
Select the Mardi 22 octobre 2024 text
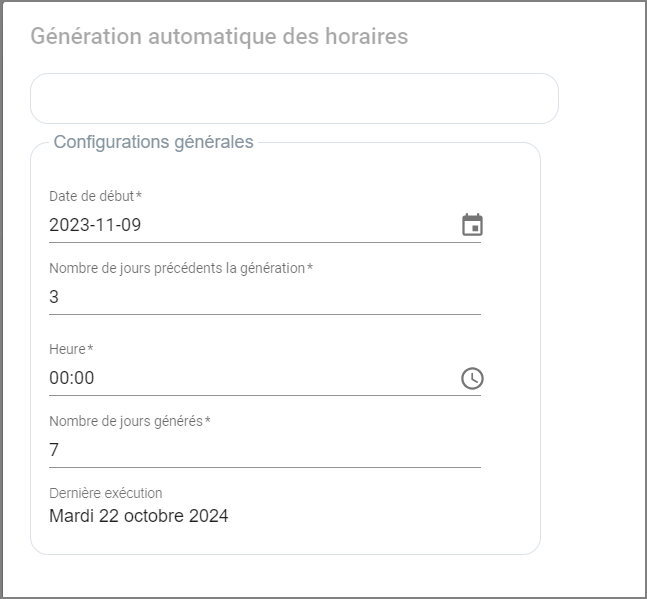138,516
